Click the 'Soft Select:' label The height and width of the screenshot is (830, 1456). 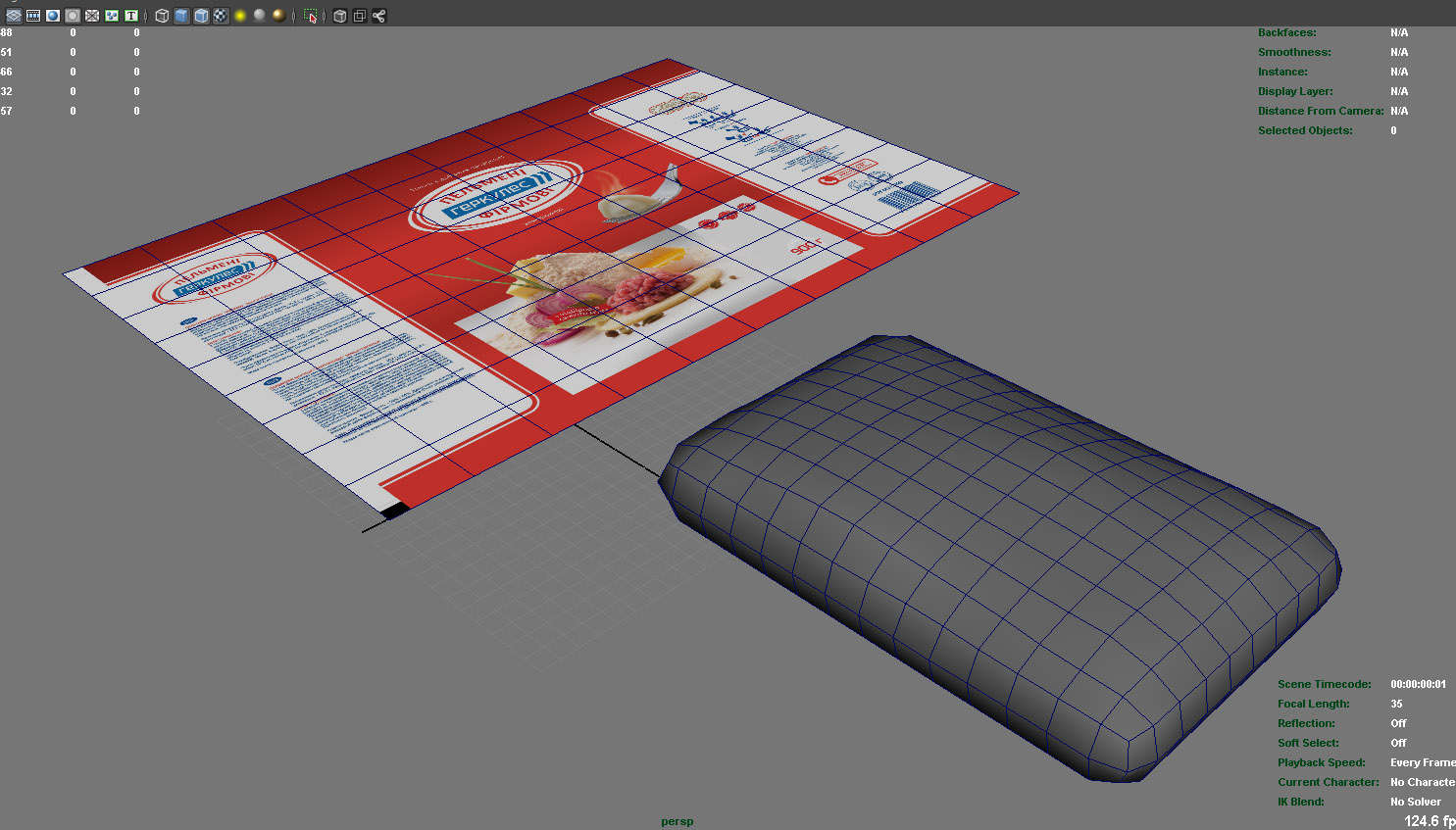coord(1308,743)
